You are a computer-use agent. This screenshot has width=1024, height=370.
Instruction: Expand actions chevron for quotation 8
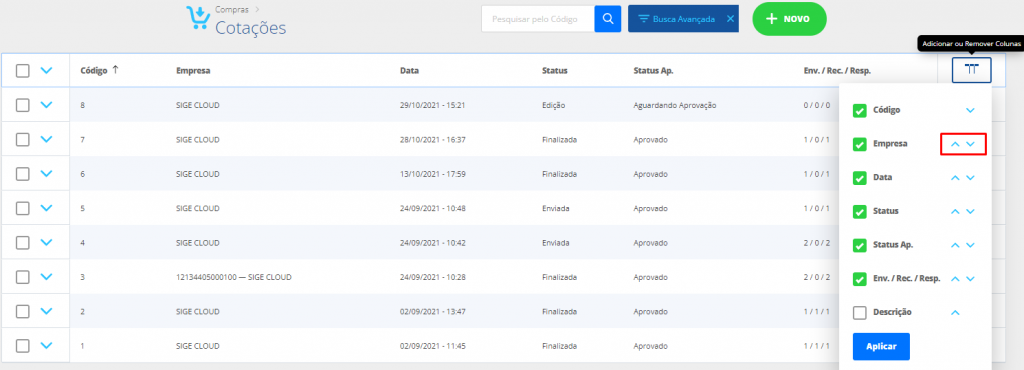coord(46,104)
